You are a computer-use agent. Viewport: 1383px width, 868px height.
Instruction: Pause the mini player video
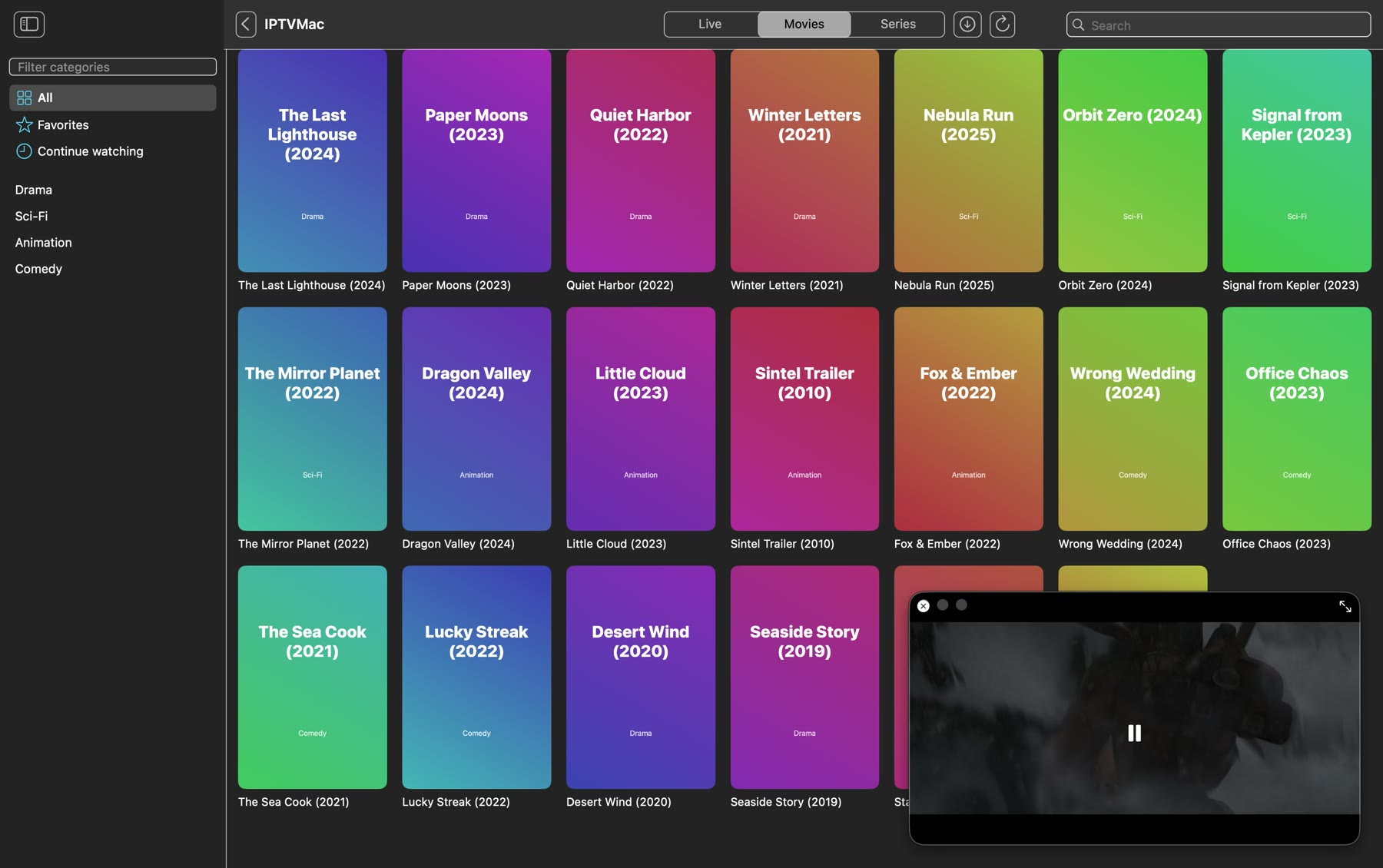[1134, 733]
